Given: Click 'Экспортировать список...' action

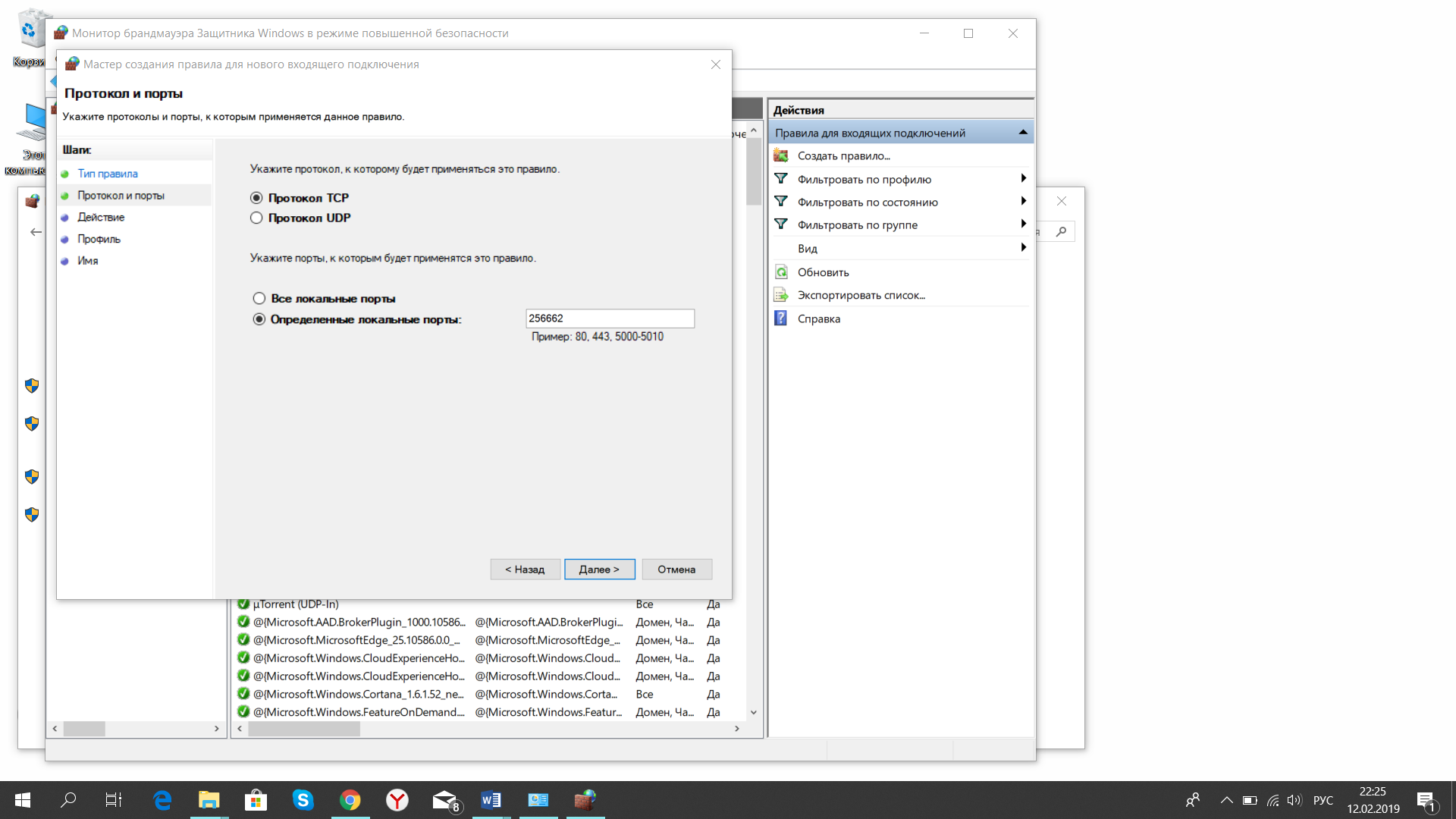Looking at the screenshot, I should [861, 295].
